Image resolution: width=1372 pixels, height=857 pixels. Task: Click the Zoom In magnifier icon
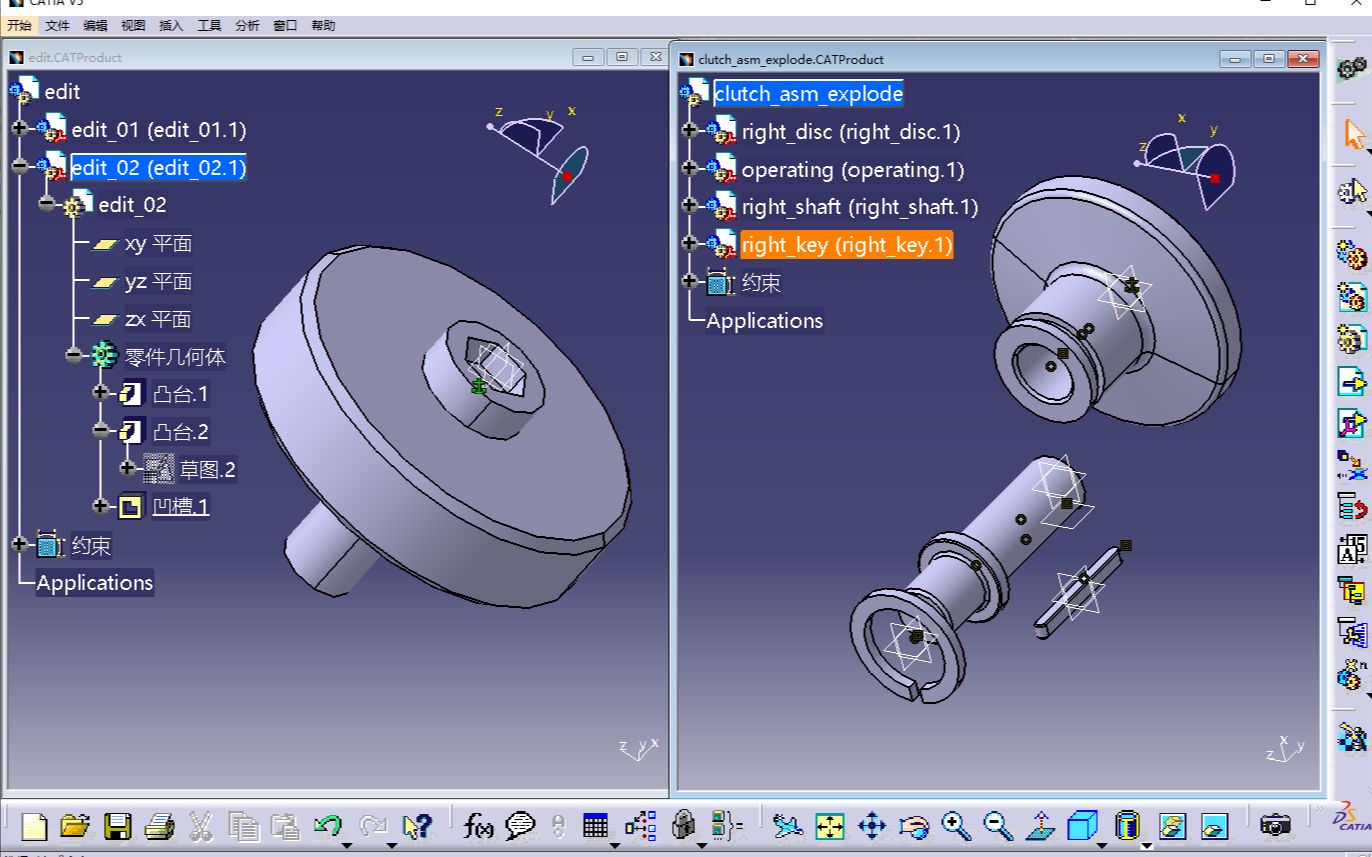click(956, 826)
